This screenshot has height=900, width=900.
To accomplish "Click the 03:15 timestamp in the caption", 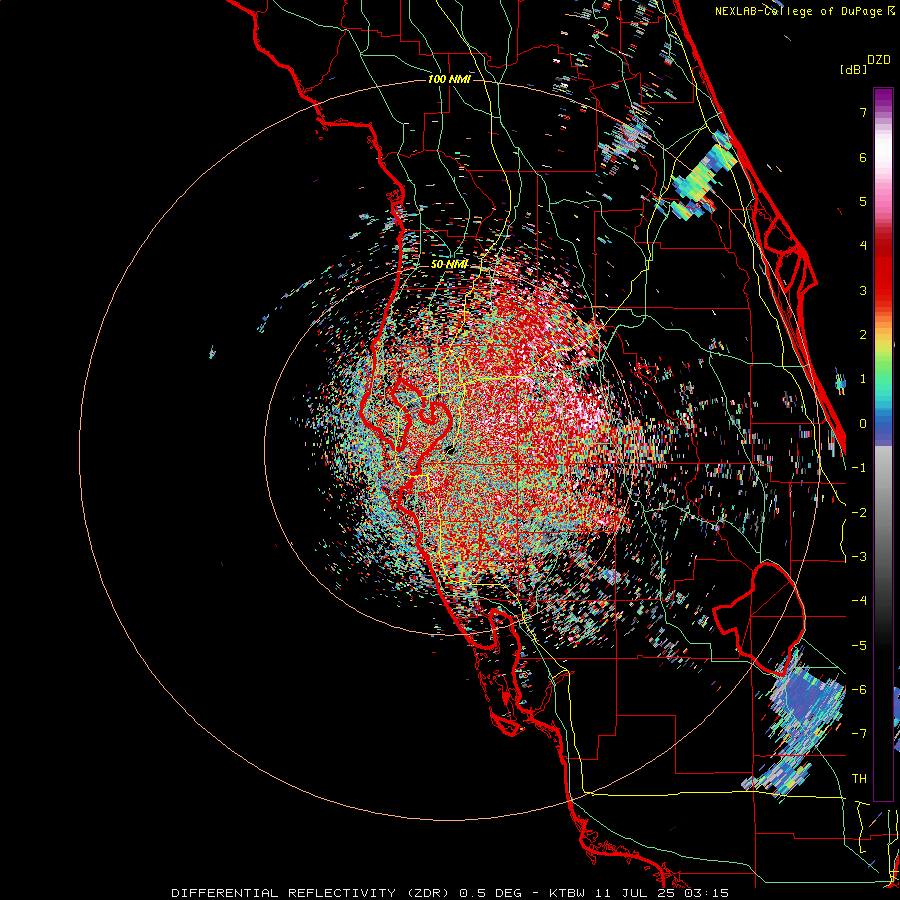I will [707, 893].
